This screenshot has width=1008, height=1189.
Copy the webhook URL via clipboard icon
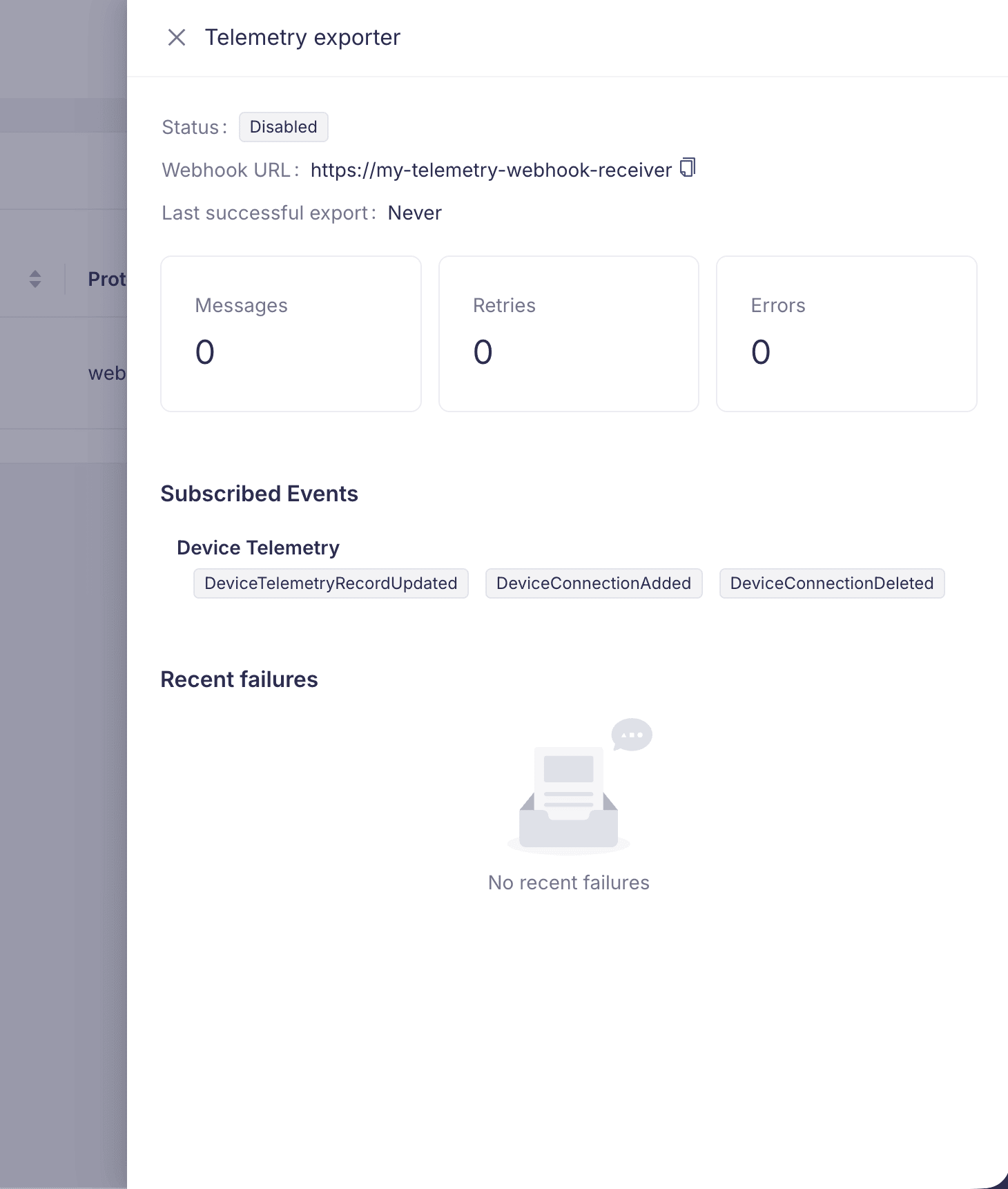tap(688, 168)
